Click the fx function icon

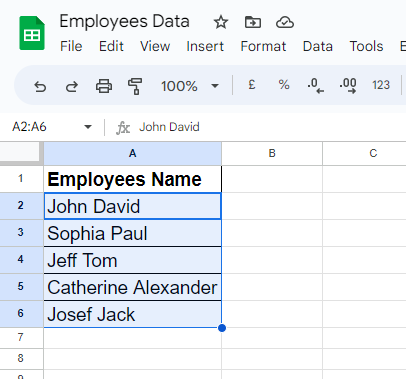point(123,128)
